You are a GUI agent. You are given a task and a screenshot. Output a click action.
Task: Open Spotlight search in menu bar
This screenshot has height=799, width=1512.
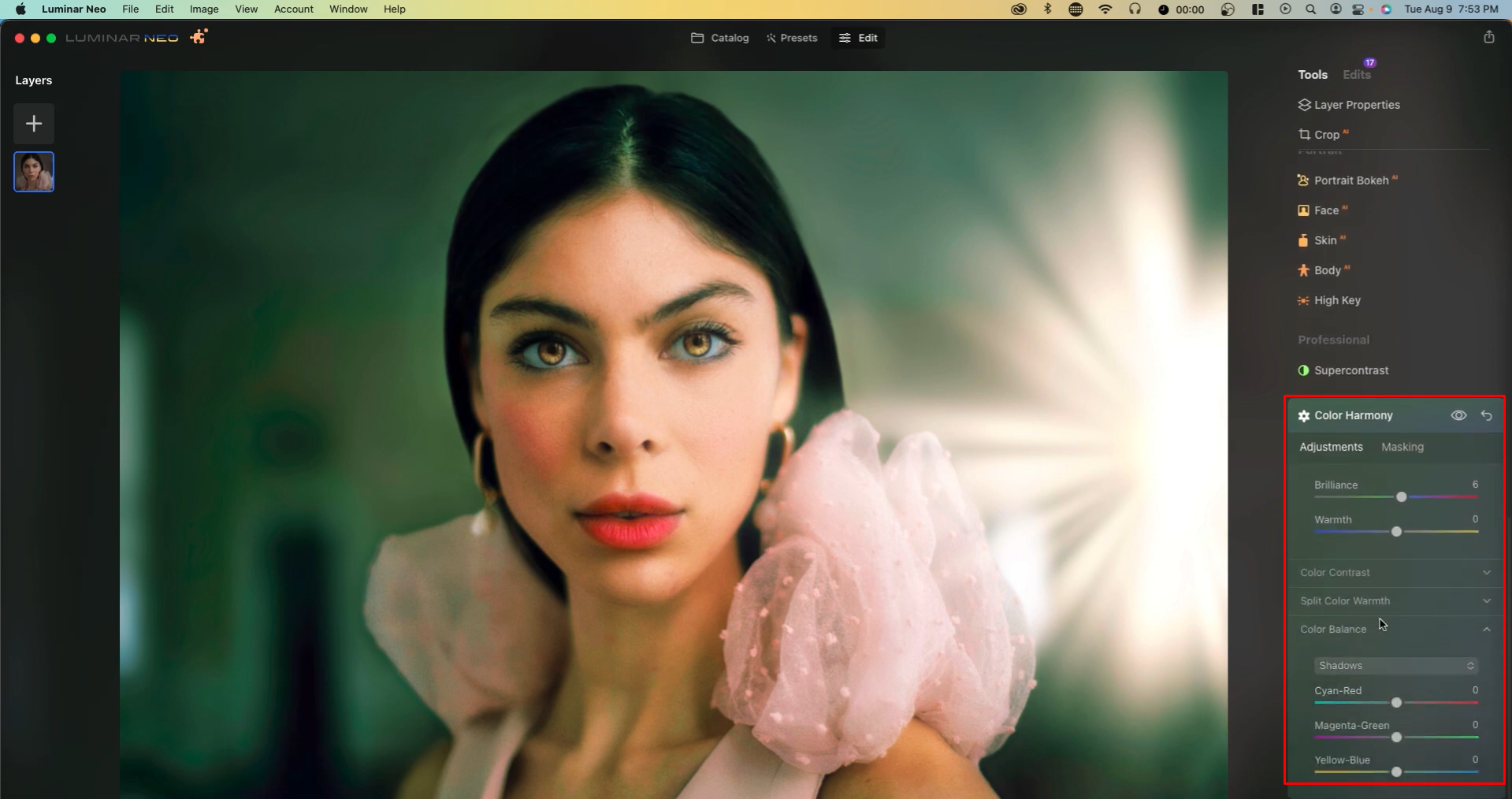click(x=1310, y=9)
